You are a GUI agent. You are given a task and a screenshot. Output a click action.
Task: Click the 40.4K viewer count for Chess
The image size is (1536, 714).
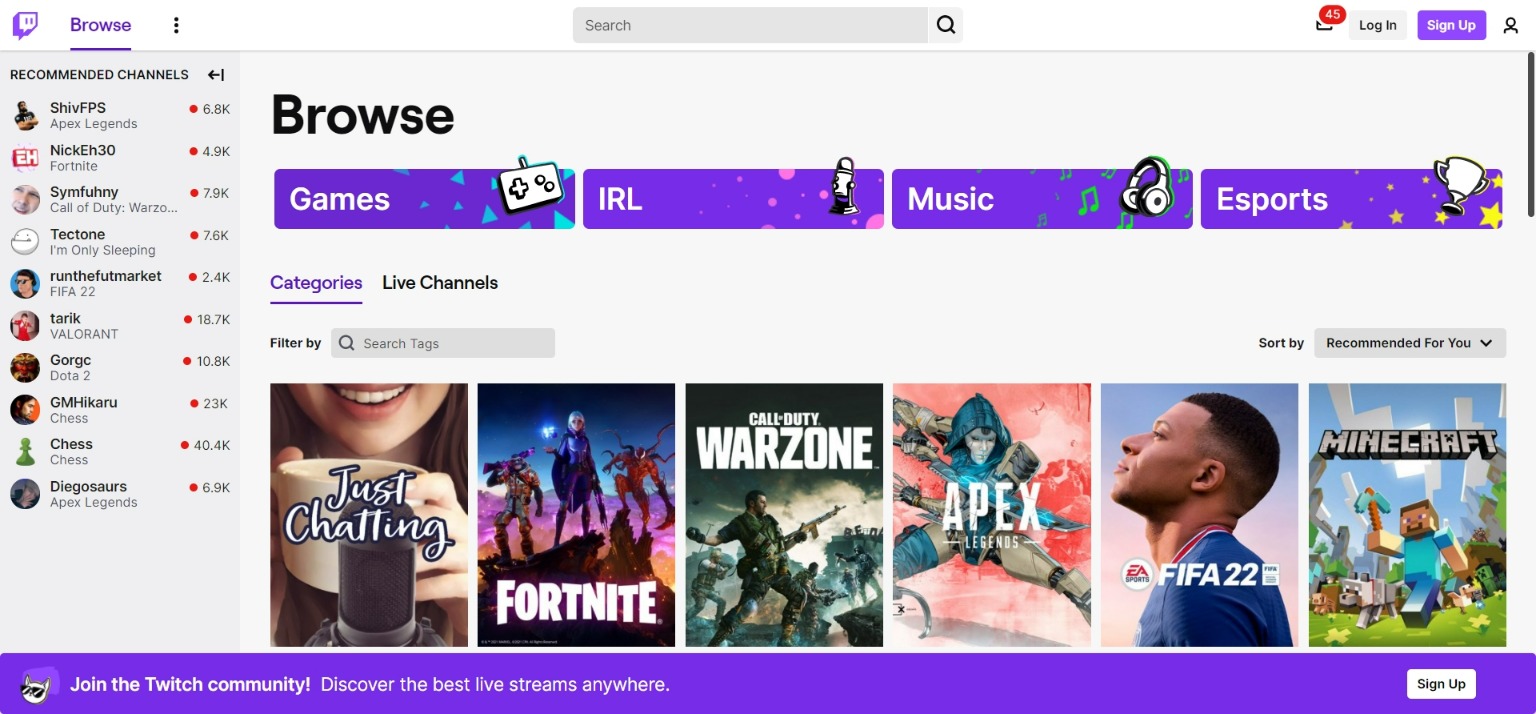pos(212,446)
